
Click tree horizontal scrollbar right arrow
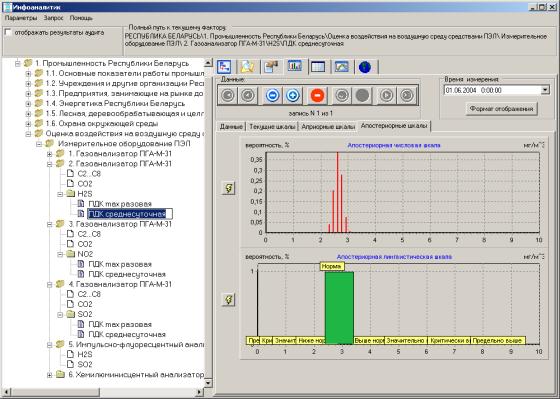[x=200, y=392]
